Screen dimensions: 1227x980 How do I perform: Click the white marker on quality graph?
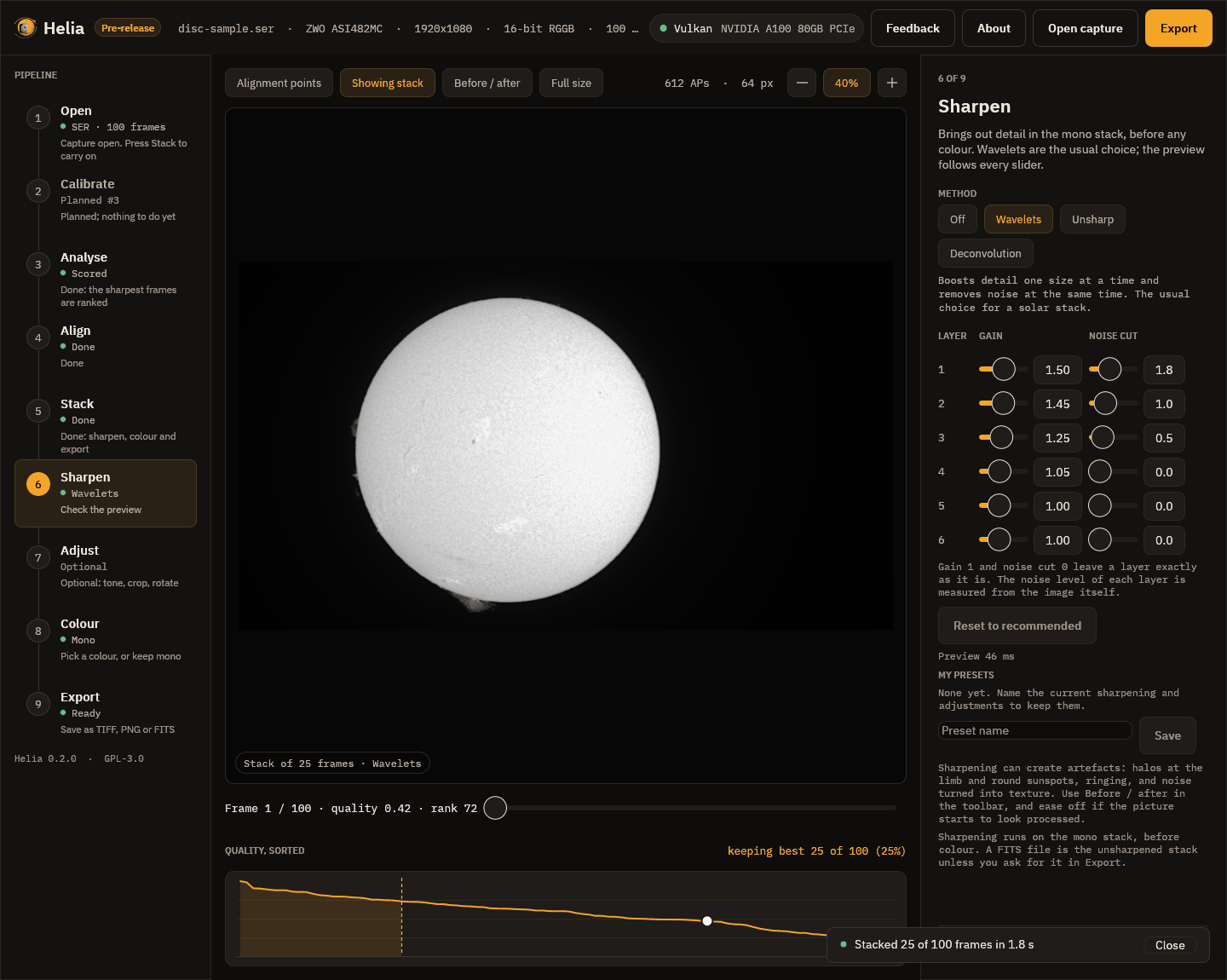tap(707, 921)
